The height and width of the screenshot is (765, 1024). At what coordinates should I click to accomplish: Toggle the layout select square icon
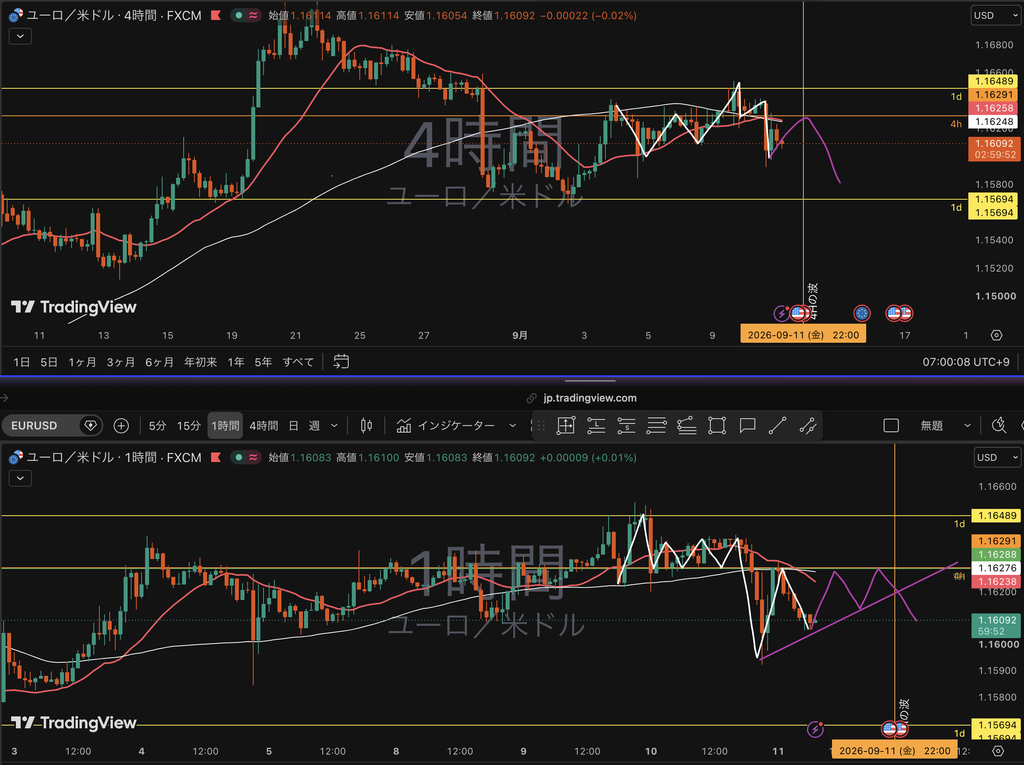891,426
